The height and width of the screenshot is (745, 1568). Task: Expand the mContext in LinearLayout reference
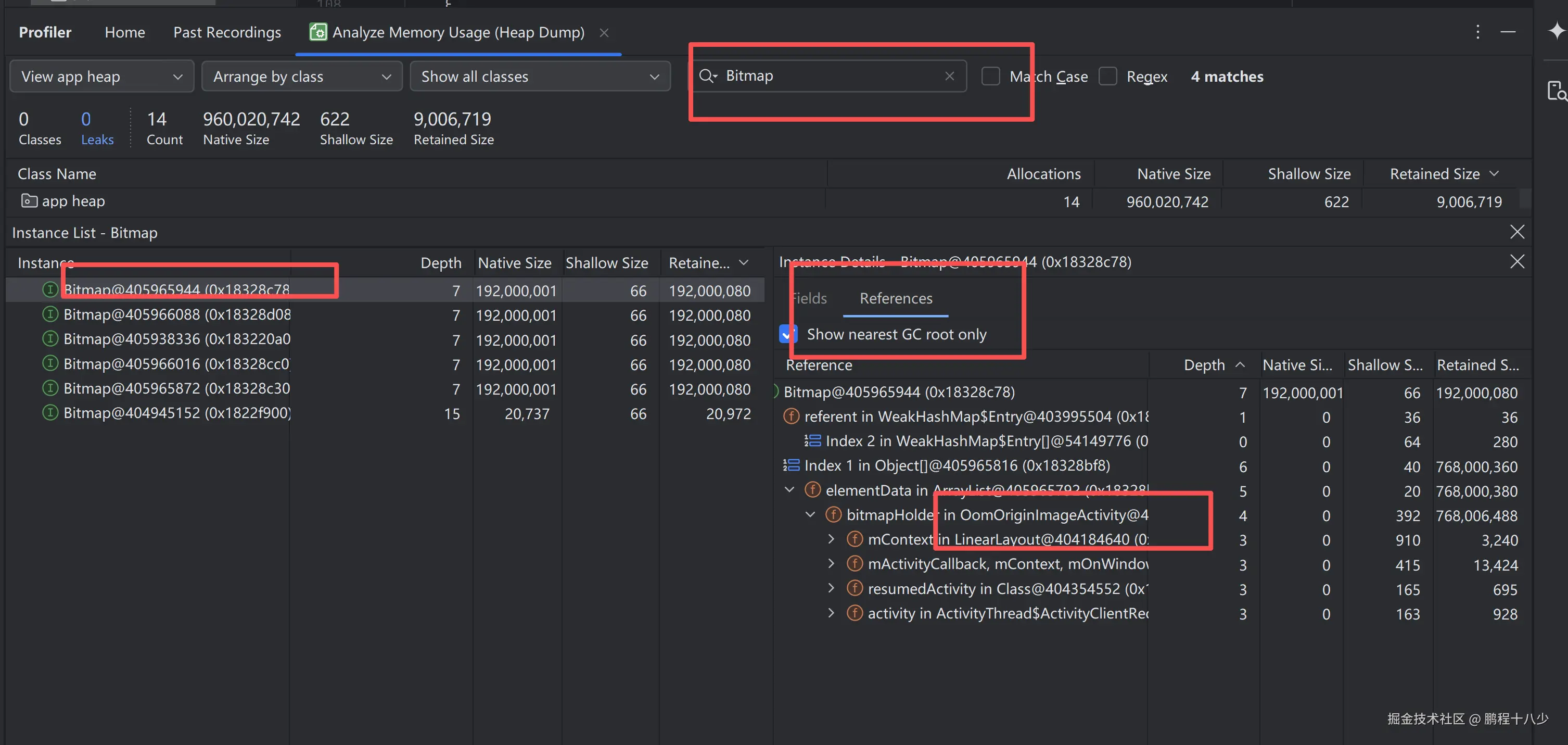coord(831,539)
